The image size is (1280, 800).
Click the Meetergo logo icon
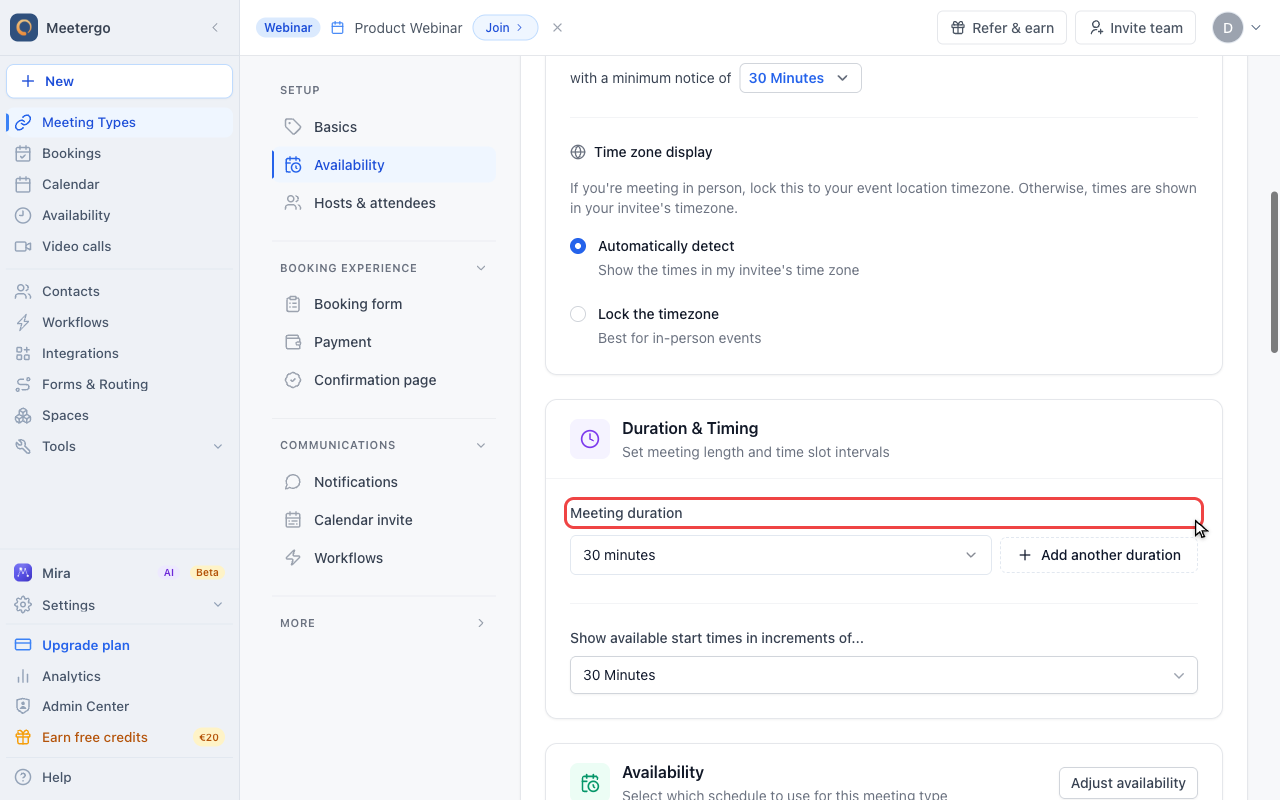click(x=24, y=28)
